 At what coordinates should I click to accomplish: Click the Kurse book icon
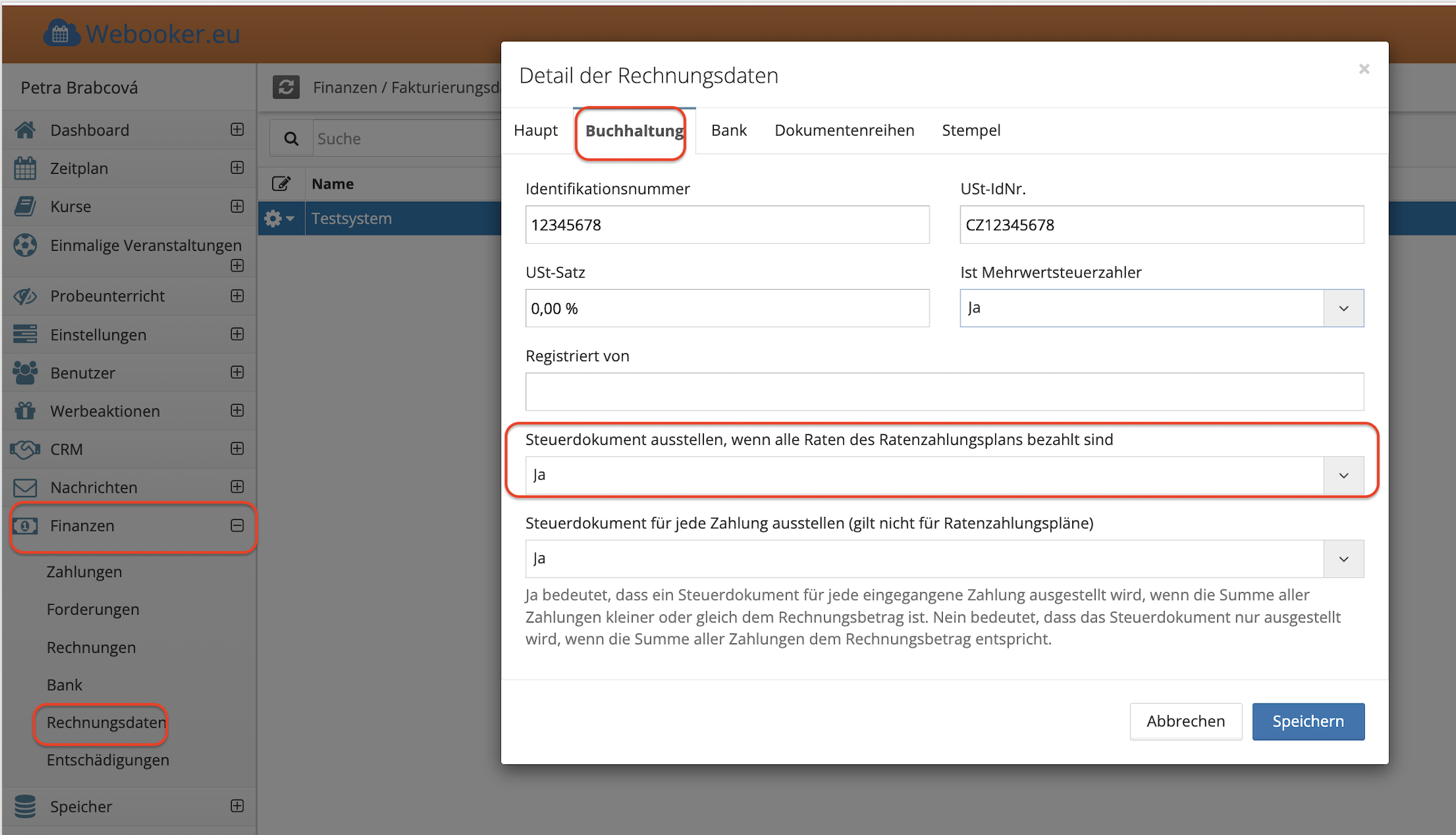(x=25, y=206)
